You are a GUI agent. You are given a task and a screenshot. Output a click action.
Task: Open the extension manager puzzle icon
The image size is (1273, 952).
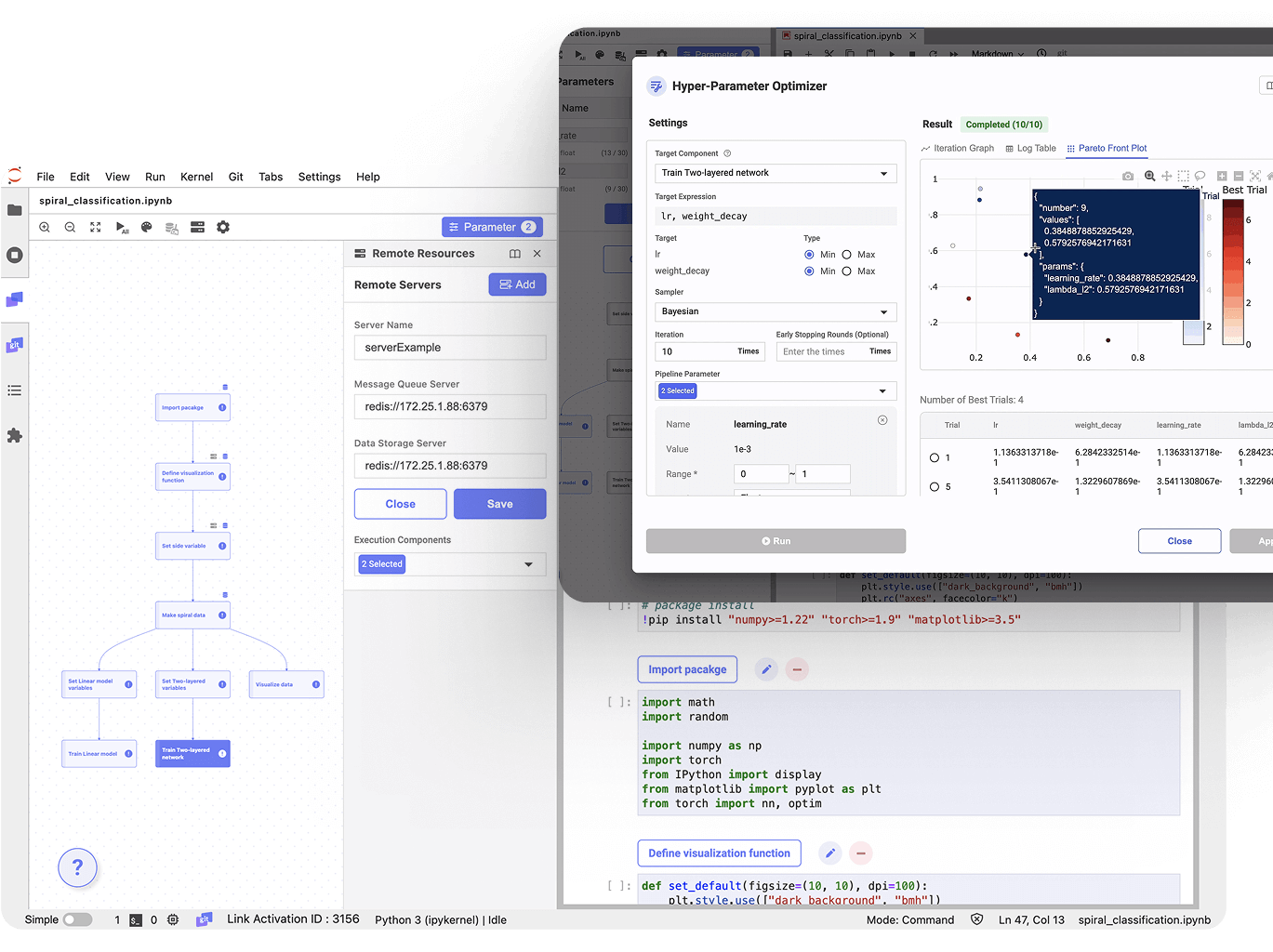15,435
